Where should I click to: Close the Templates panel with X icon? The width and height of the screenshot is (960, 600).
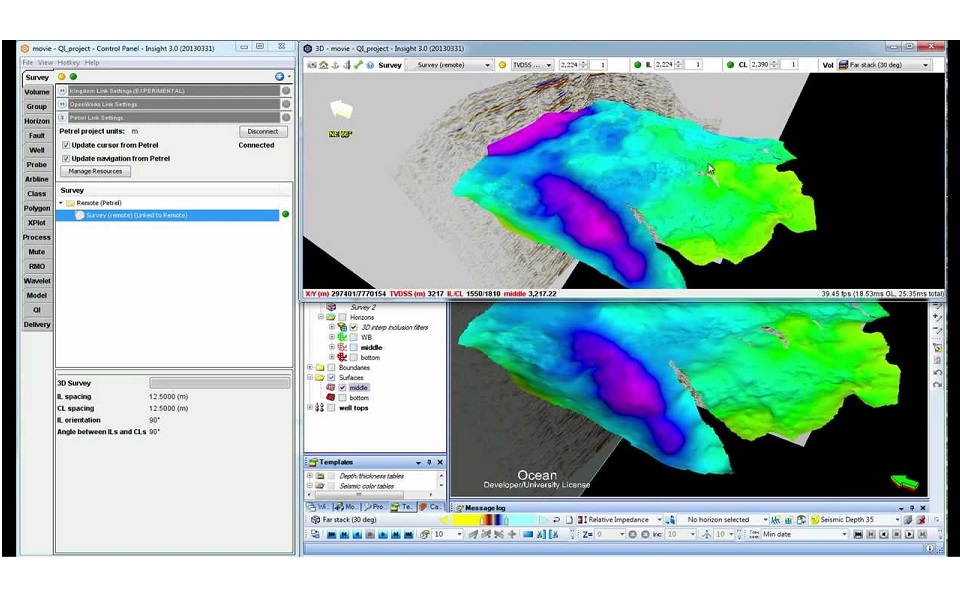click(441, 462)
